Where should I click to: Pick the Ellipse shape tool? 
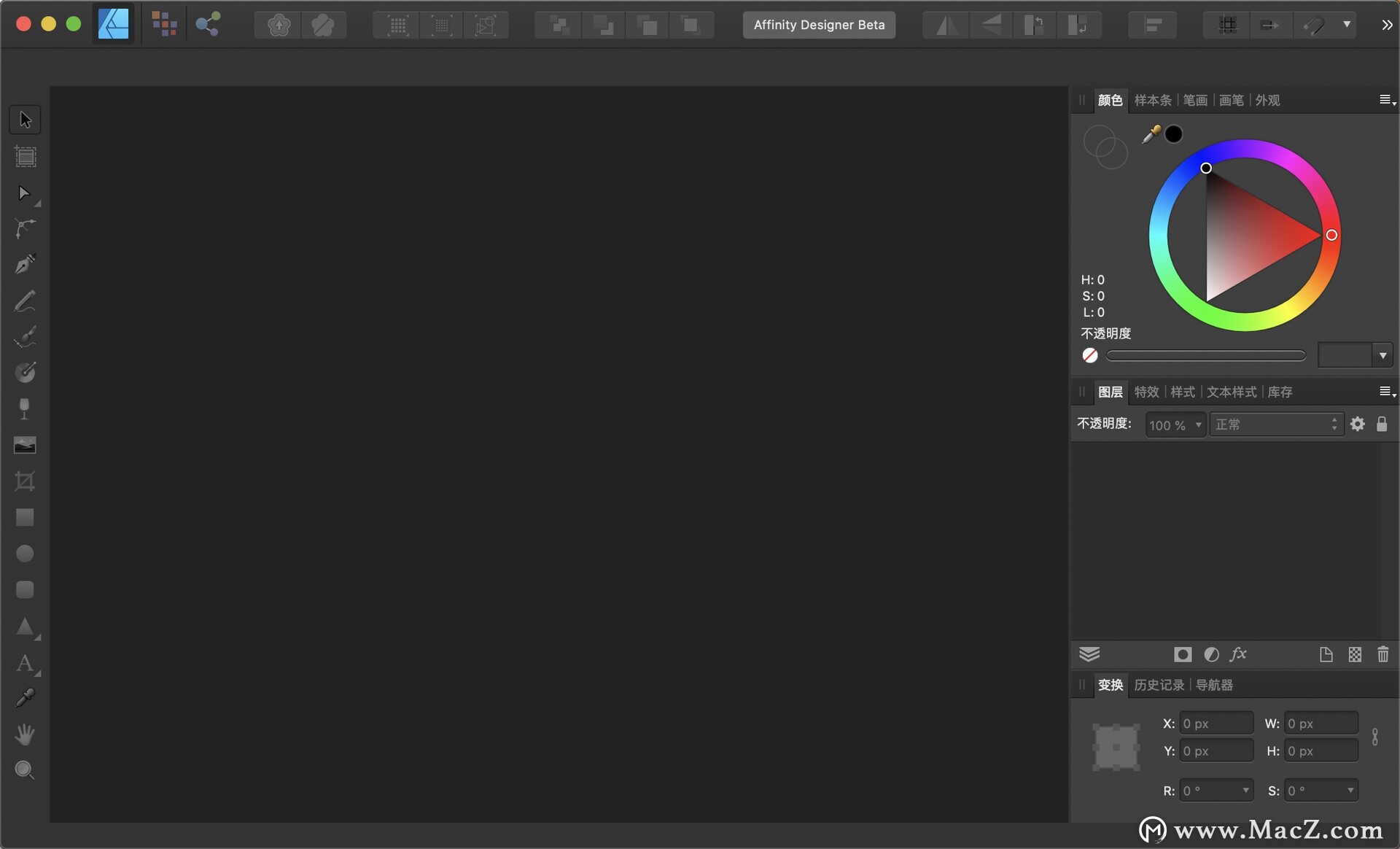[25, 554]
